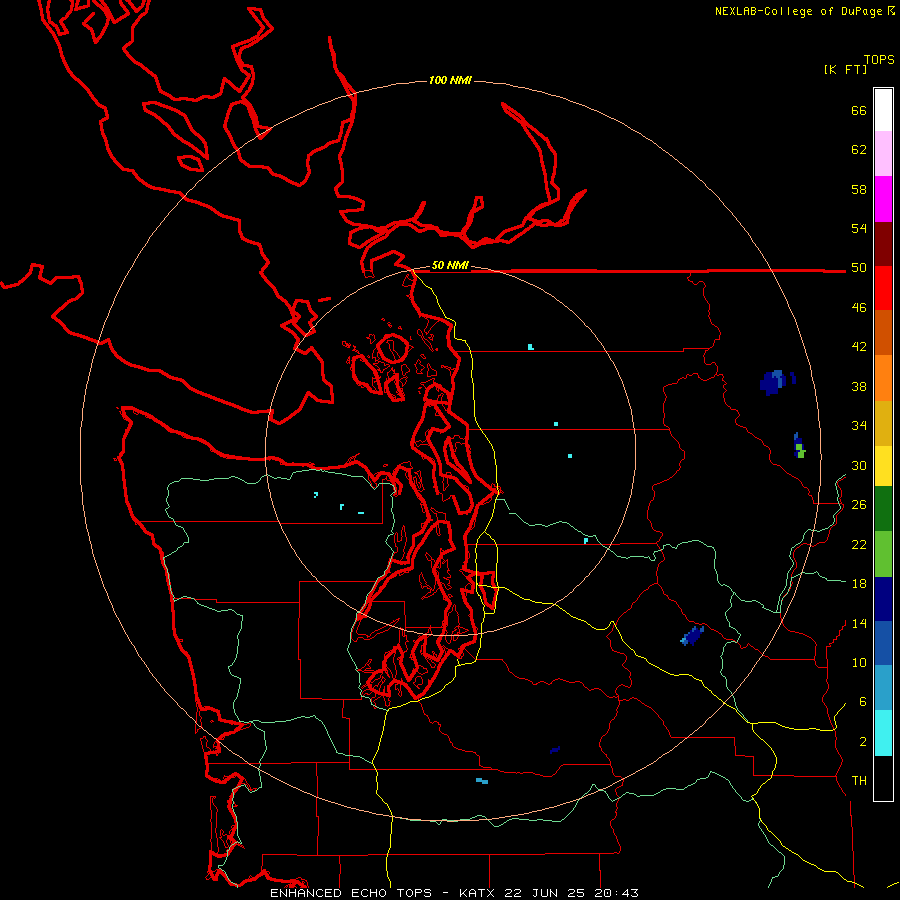The image size is (900, 900).
Task: Click the legend value 34
Action: click(859, 426)
